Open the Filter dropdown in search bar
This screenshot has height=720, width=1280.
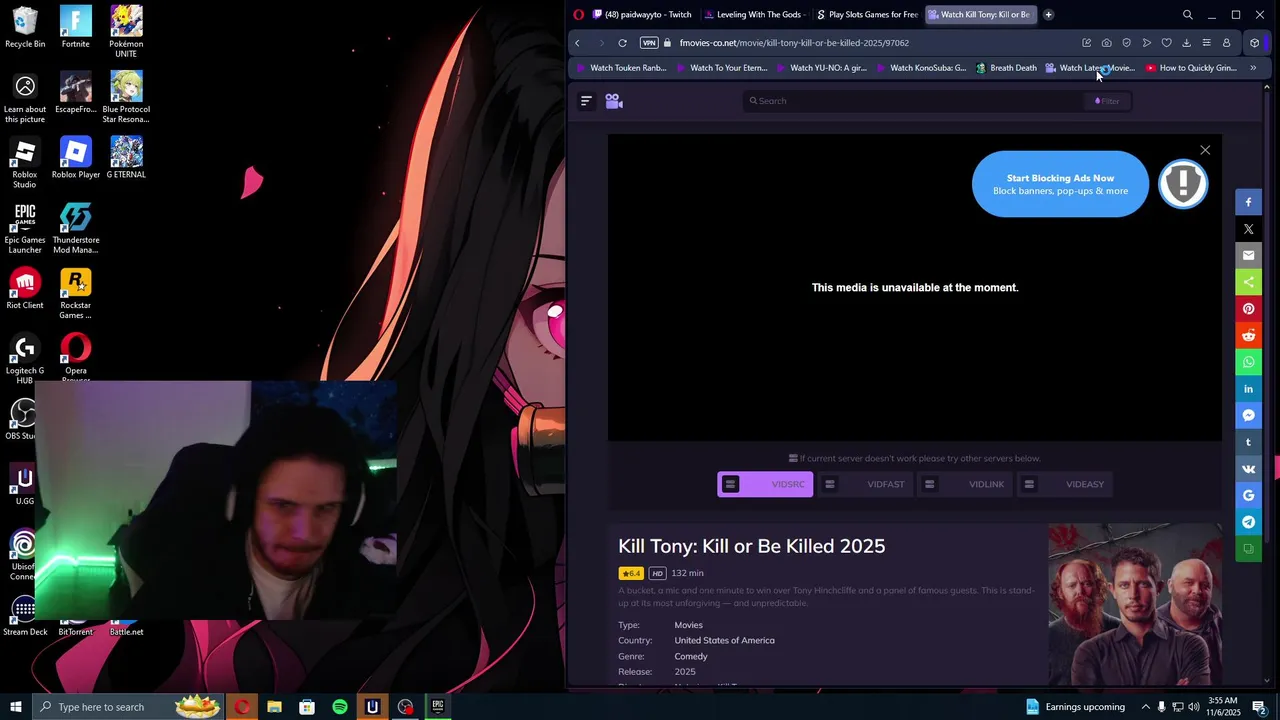click(x=1107, y=101)
